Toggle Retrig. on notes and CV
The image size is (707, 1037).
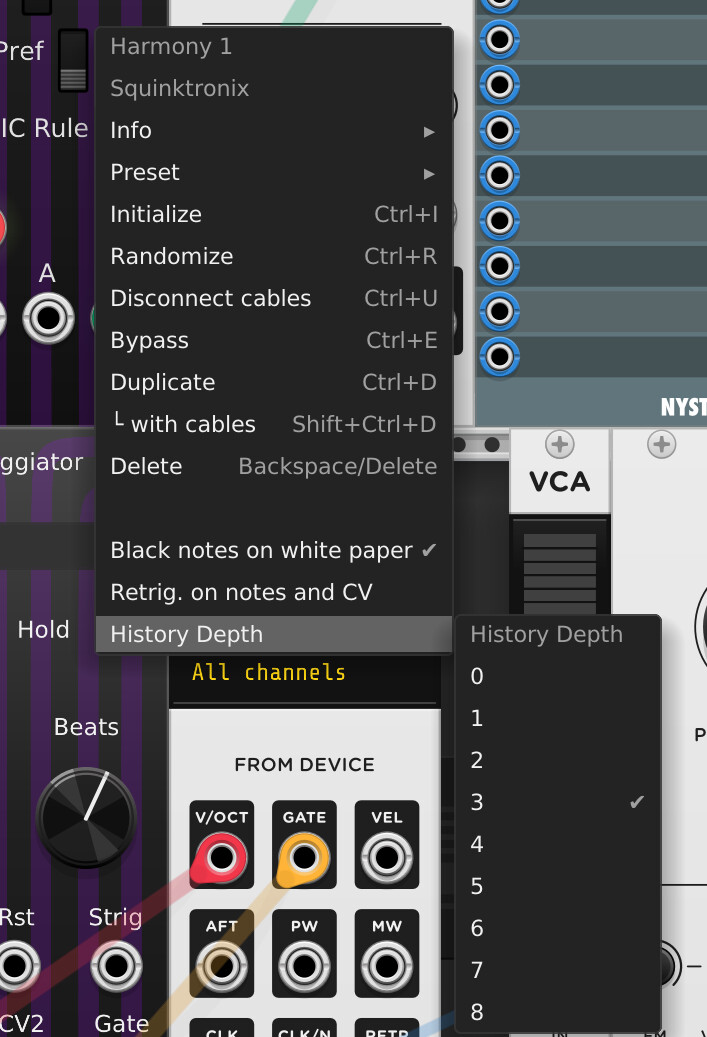click(x=274, y=592)
